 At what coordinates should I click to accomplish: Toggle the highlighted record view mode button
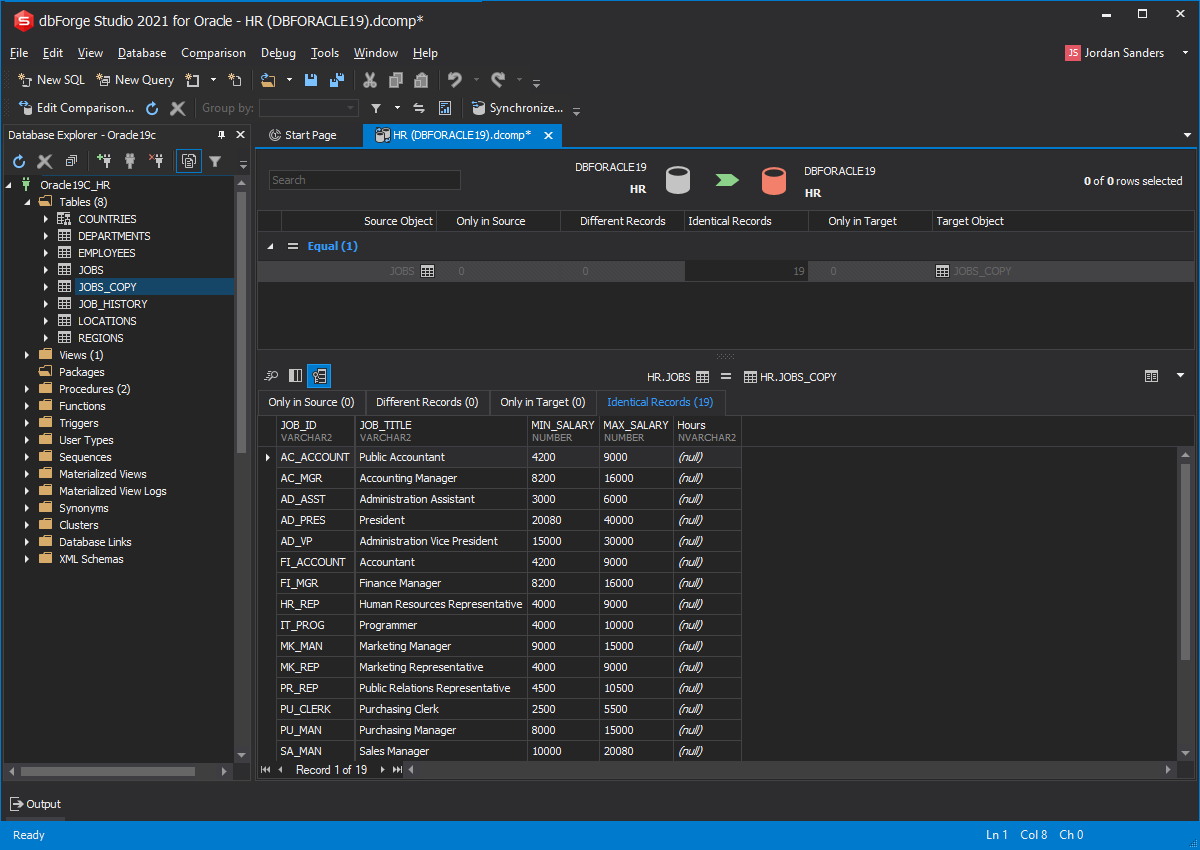pyautogui.click(x=319, y=376)
